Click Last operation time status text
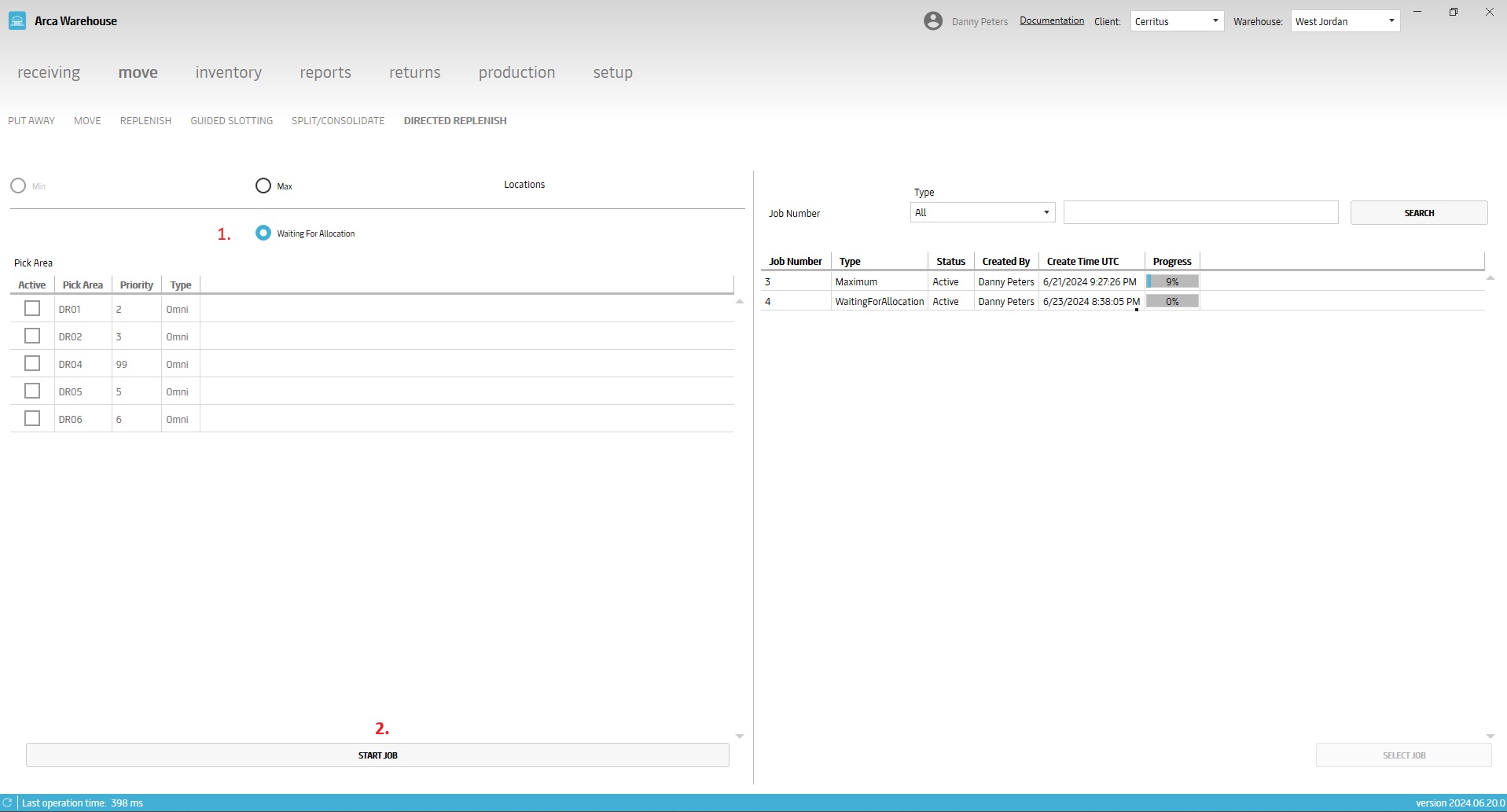 [83, 803]
